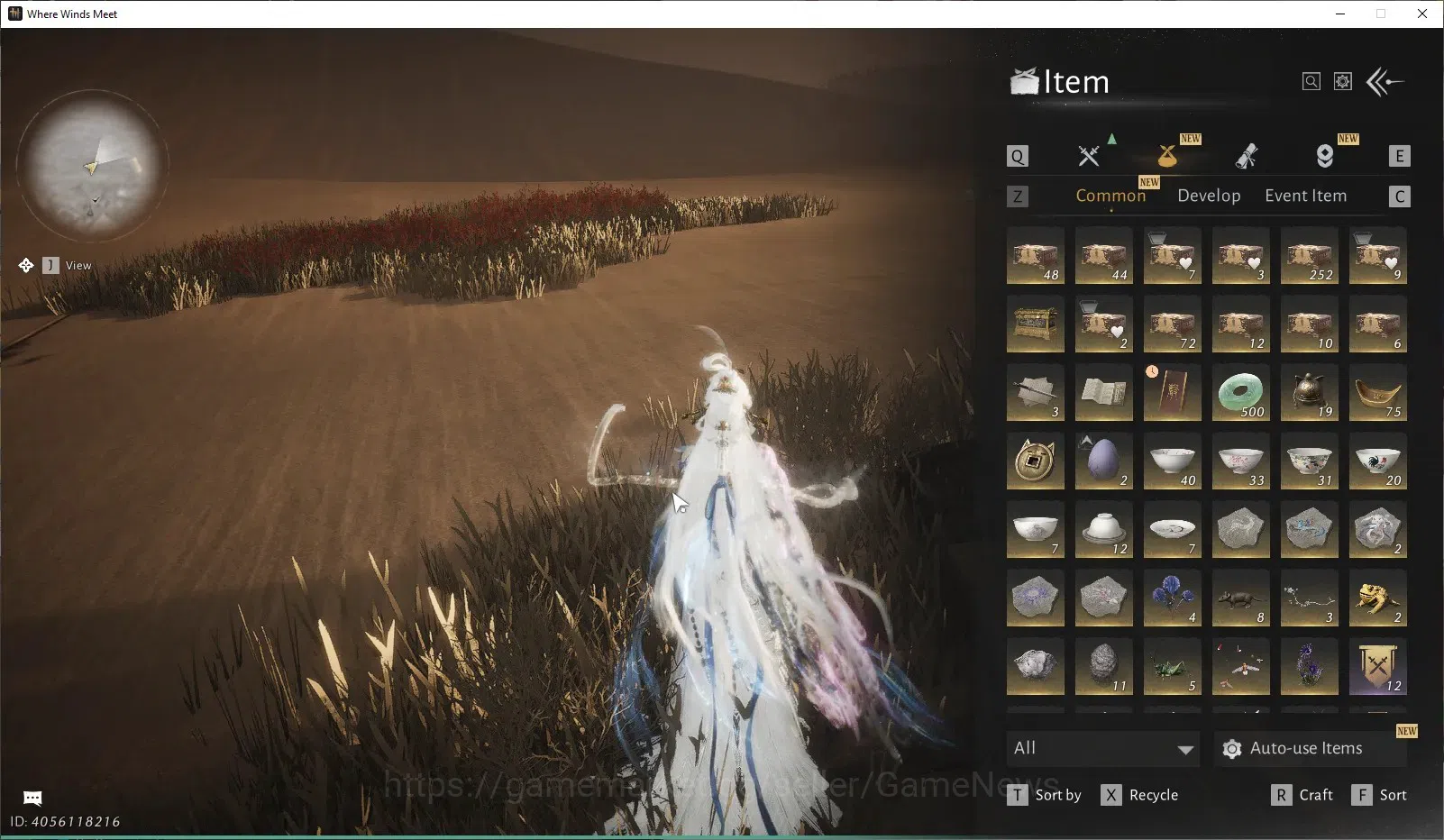
Task: Click the Craft button
Action: point(1302,795)
